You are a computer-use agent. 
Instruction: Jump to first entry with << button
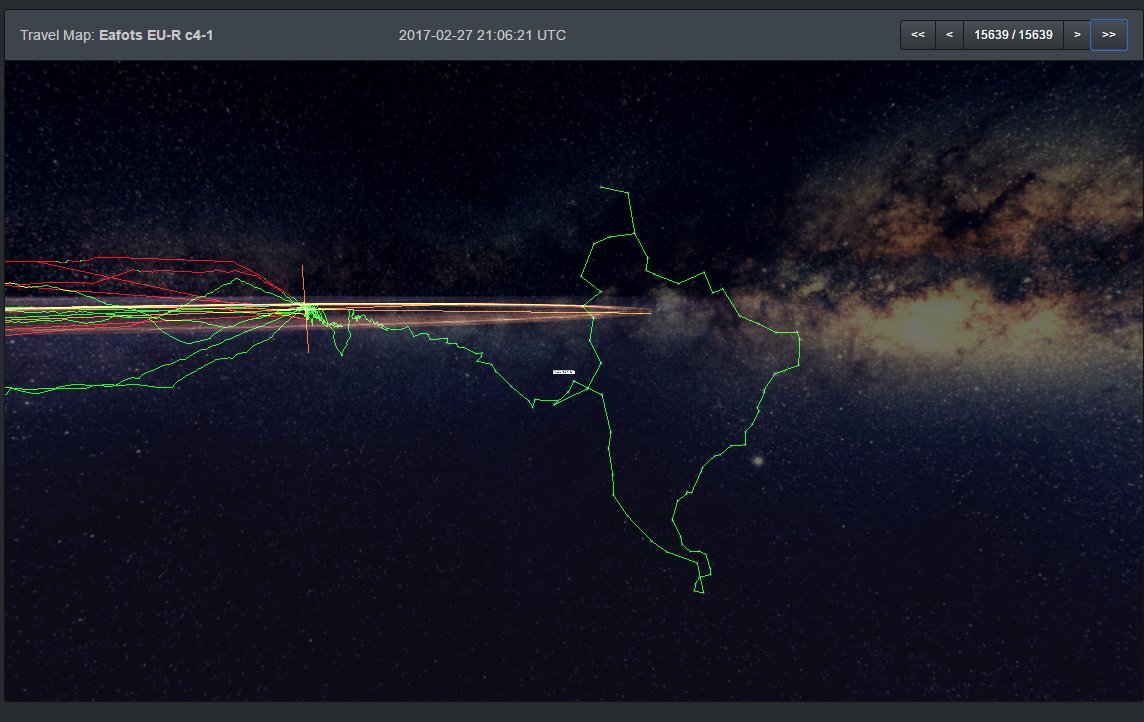918,35
